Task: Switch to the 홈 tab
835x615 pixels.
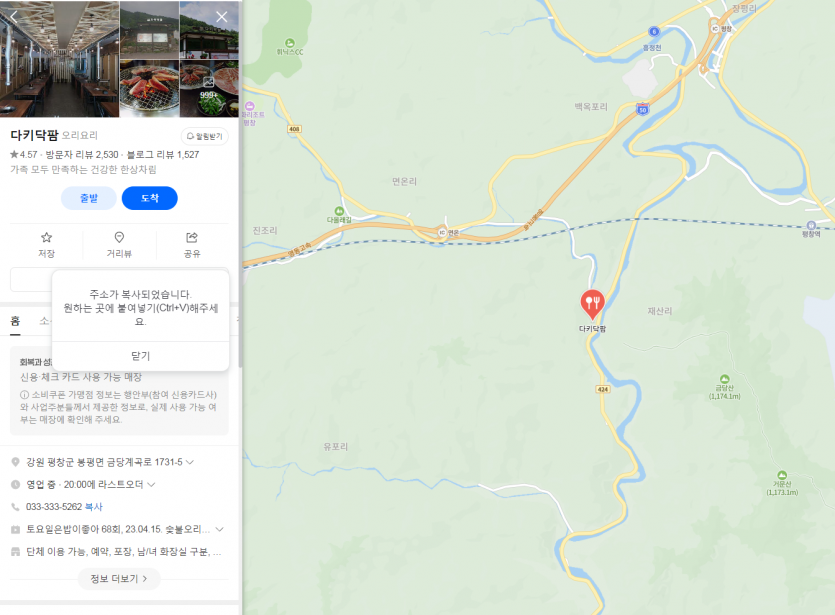Action: (15, 321)
